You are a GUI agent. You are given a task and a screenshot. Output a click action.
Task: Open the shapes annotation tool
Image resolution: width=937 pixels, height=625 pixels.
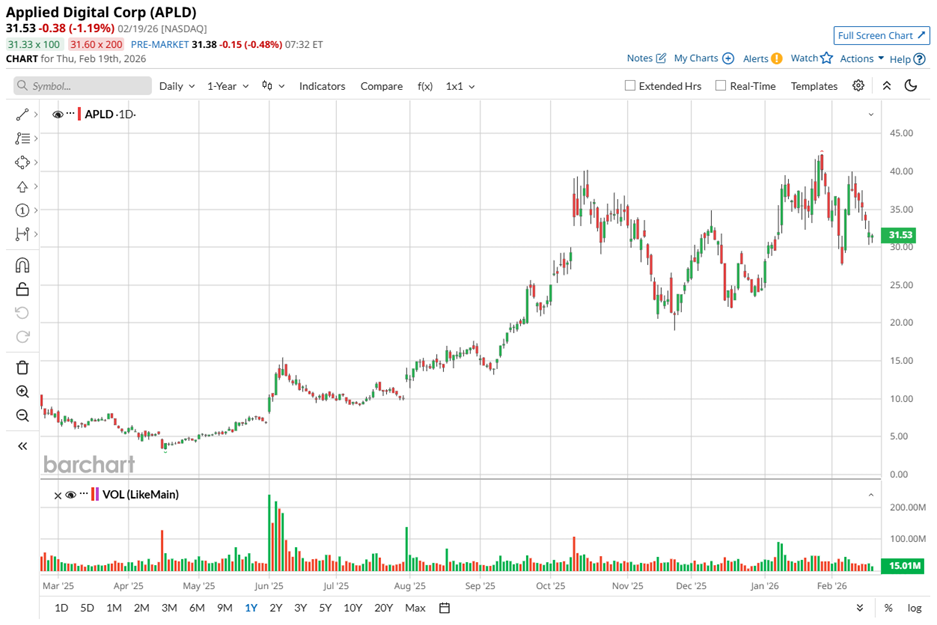point(22,161)
